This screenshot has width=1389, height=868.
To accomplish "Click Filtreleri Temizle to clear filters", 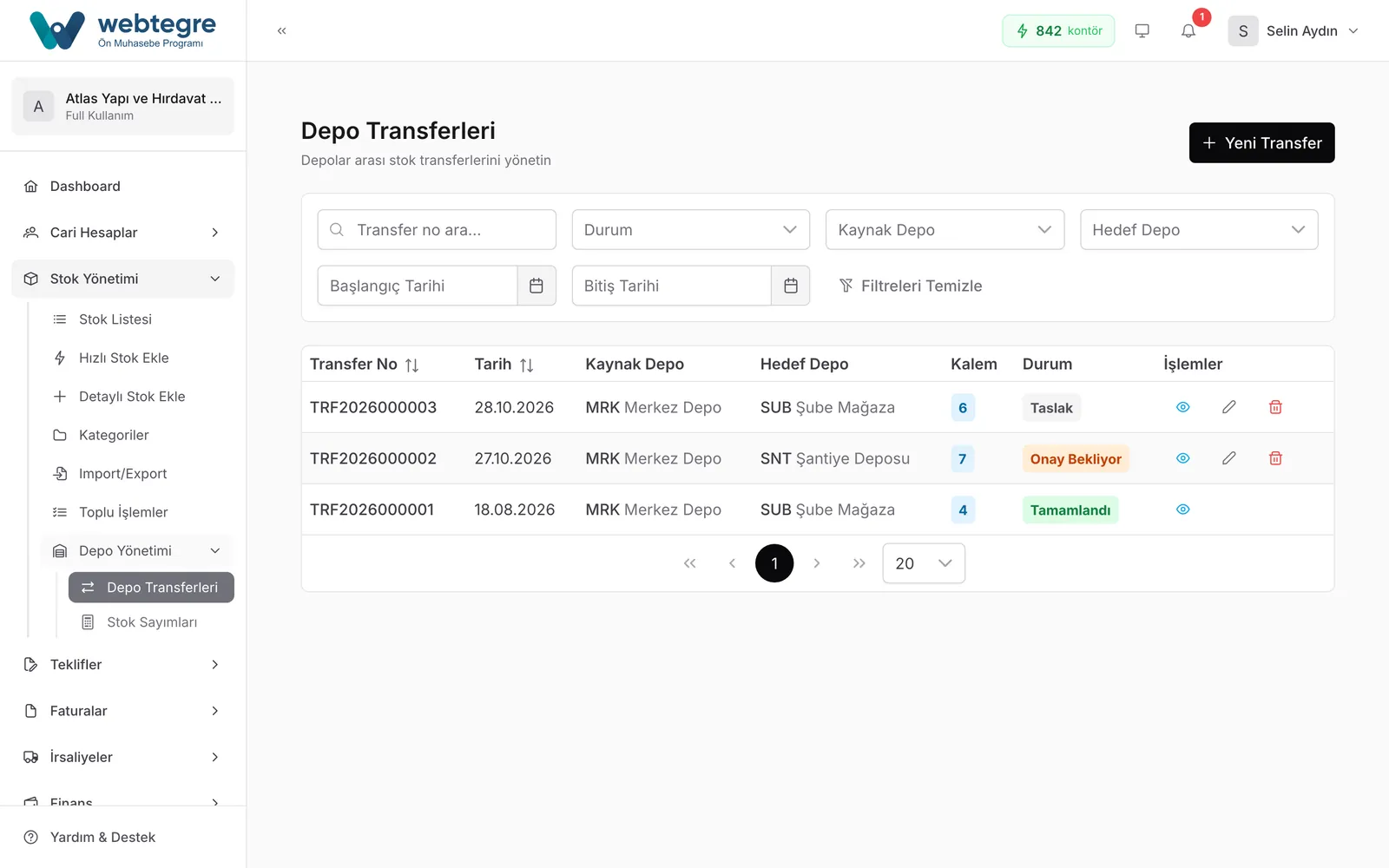I will click(x=910, y=286).
